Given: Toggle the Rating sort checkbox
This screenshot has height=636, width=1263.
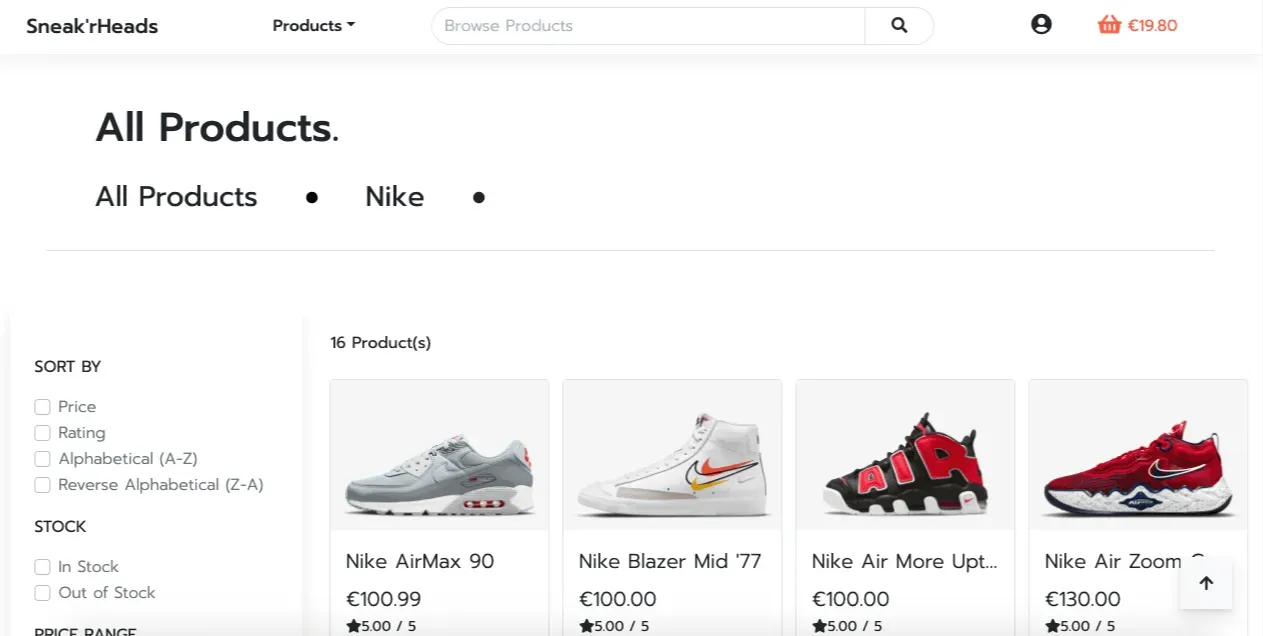Looking at the screenshot, I should coord(42,433).
